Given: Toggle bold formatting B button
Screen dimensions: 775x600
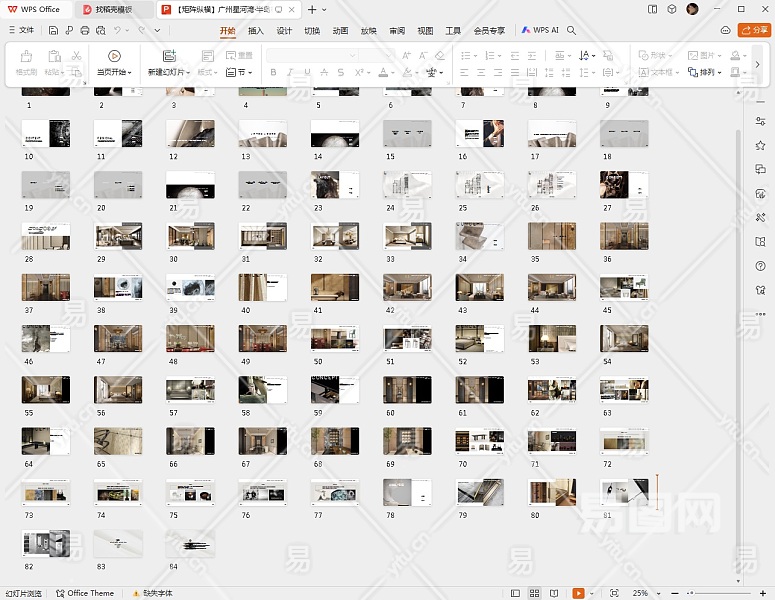Looking at the screenshot, I should 274,73.
